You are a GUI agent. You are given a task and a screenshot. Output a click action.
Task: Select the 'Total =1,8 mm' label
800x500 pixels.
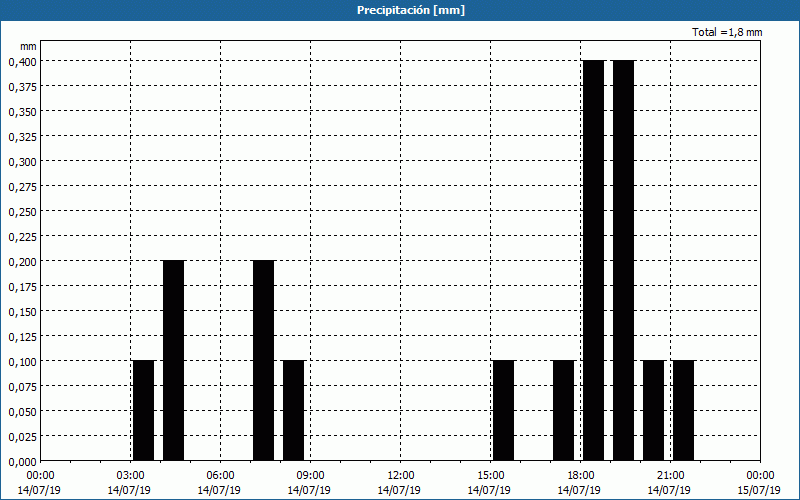(x=727, y=32)
